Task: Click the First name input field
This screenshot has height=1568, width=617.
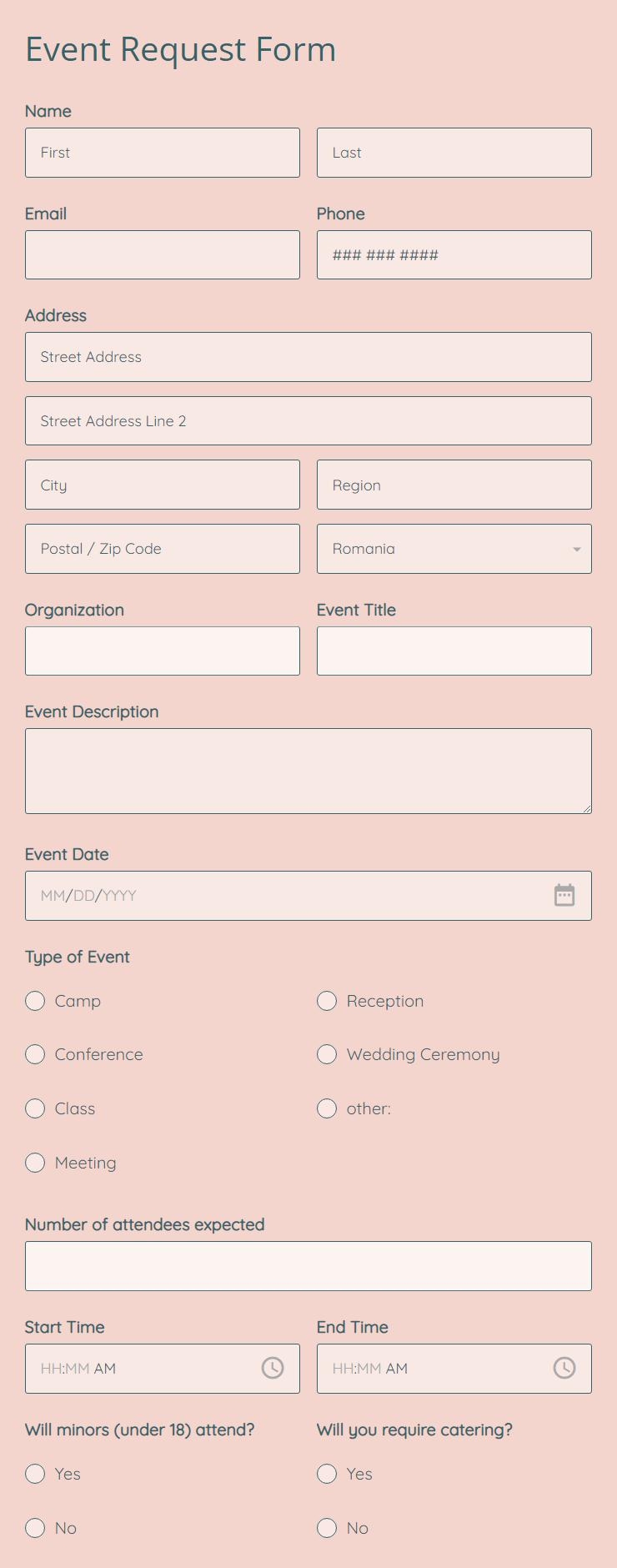Action: 163,153
